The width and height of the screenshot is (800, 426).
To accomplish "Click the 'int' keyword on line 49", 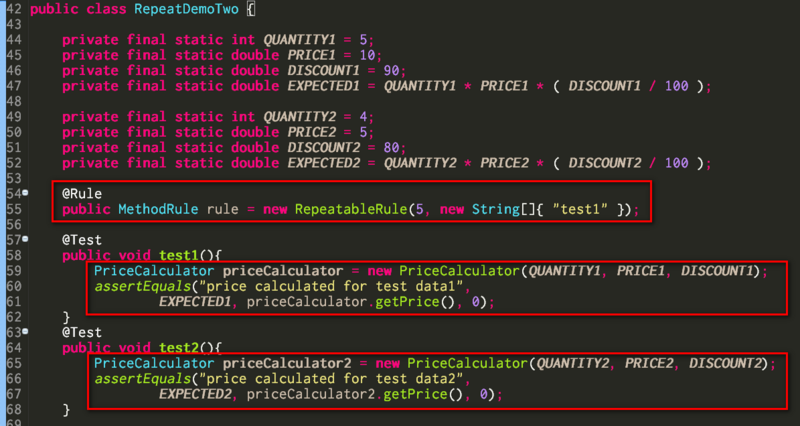I will (x=243, y=117).
